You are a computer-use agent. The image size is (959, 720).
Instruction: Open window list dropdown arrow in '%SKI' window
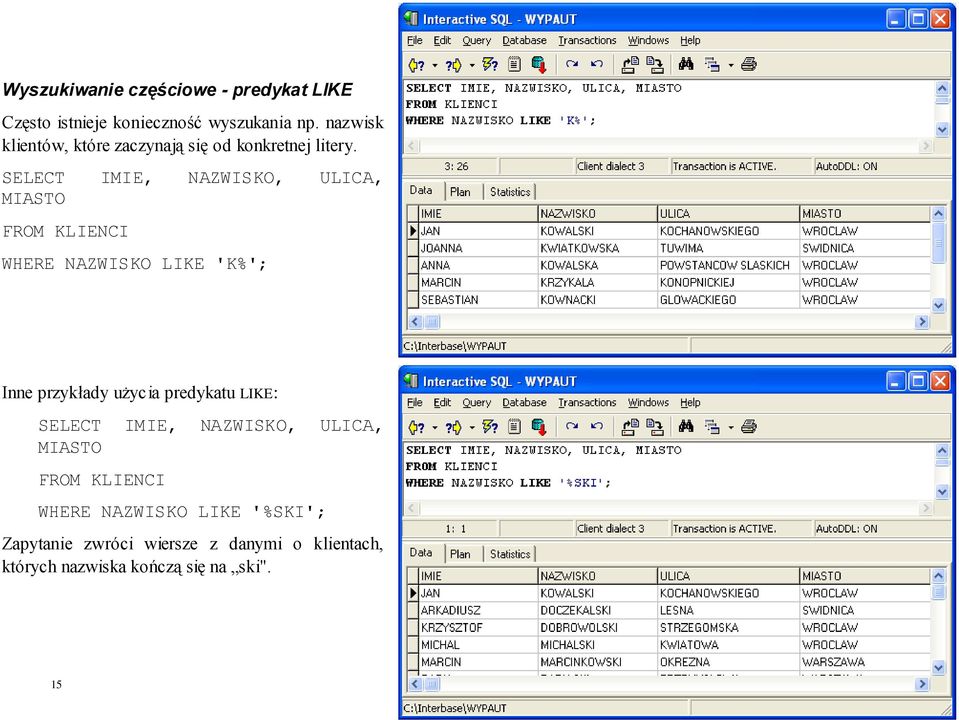731,427
